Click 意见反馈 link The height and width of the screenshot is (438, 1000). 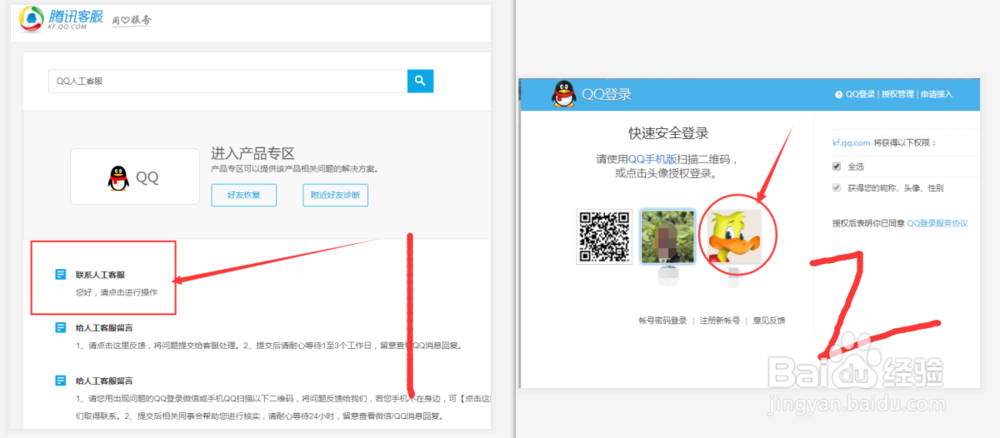769,321
